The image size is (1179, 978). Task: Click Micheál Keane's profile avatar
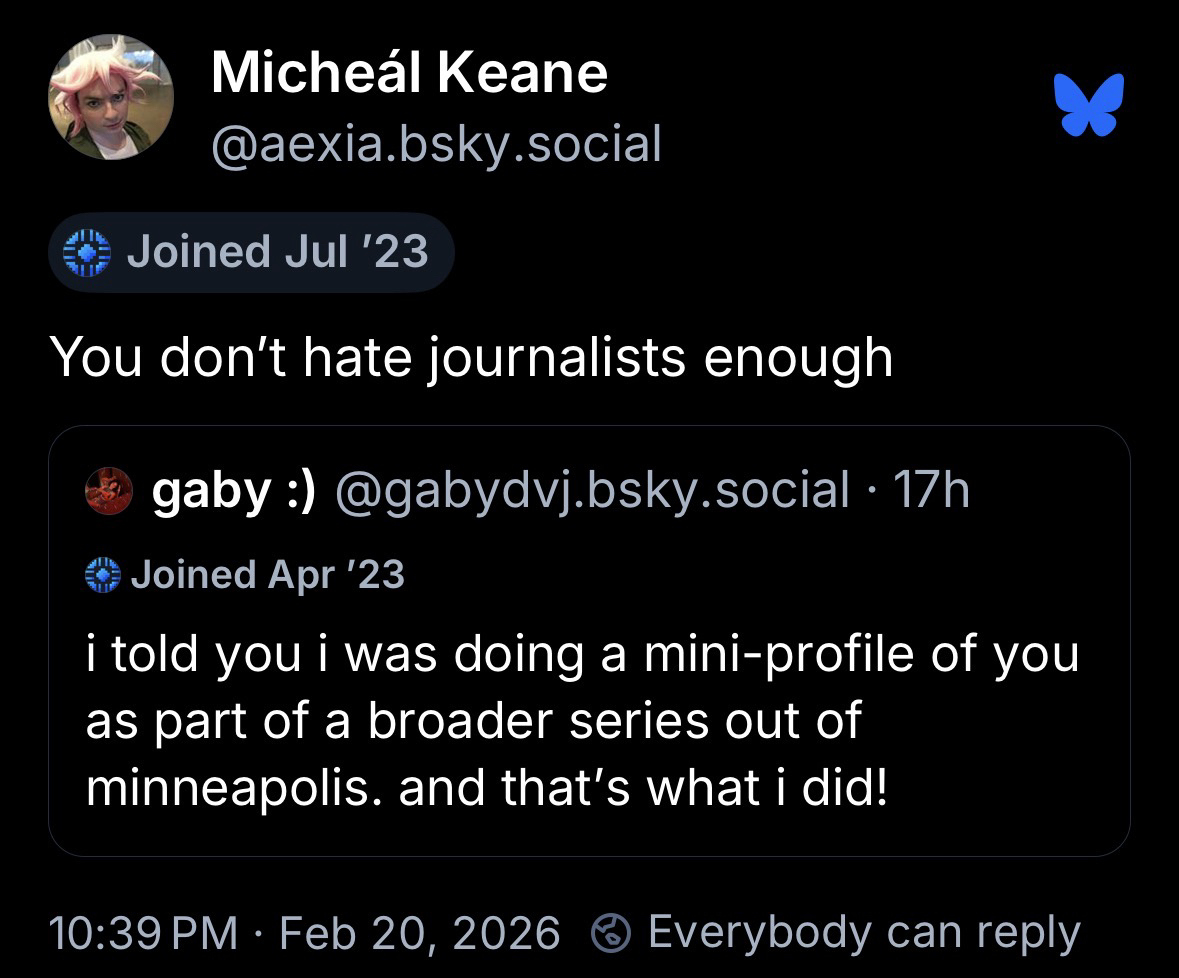pos(111,98)
